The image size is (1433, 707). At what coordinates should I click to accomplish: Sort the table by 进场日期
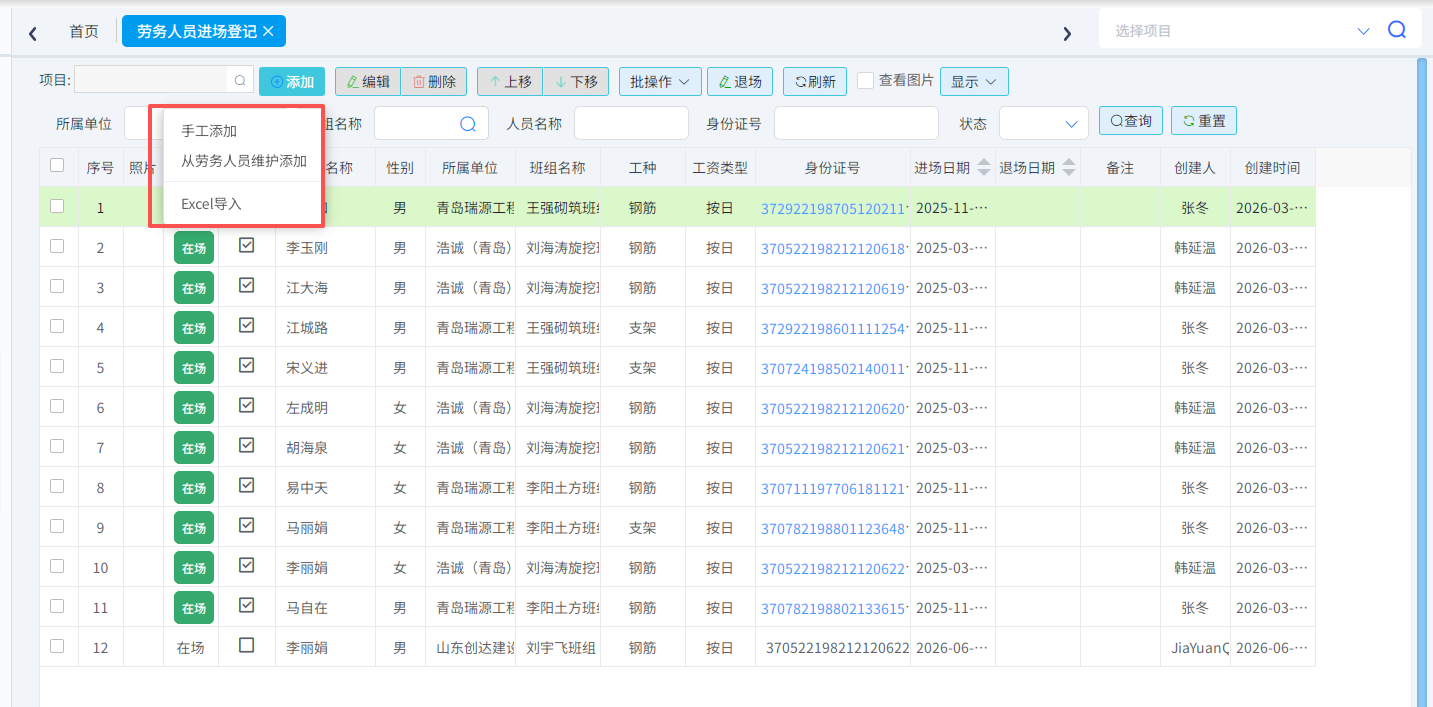[984, 167]
